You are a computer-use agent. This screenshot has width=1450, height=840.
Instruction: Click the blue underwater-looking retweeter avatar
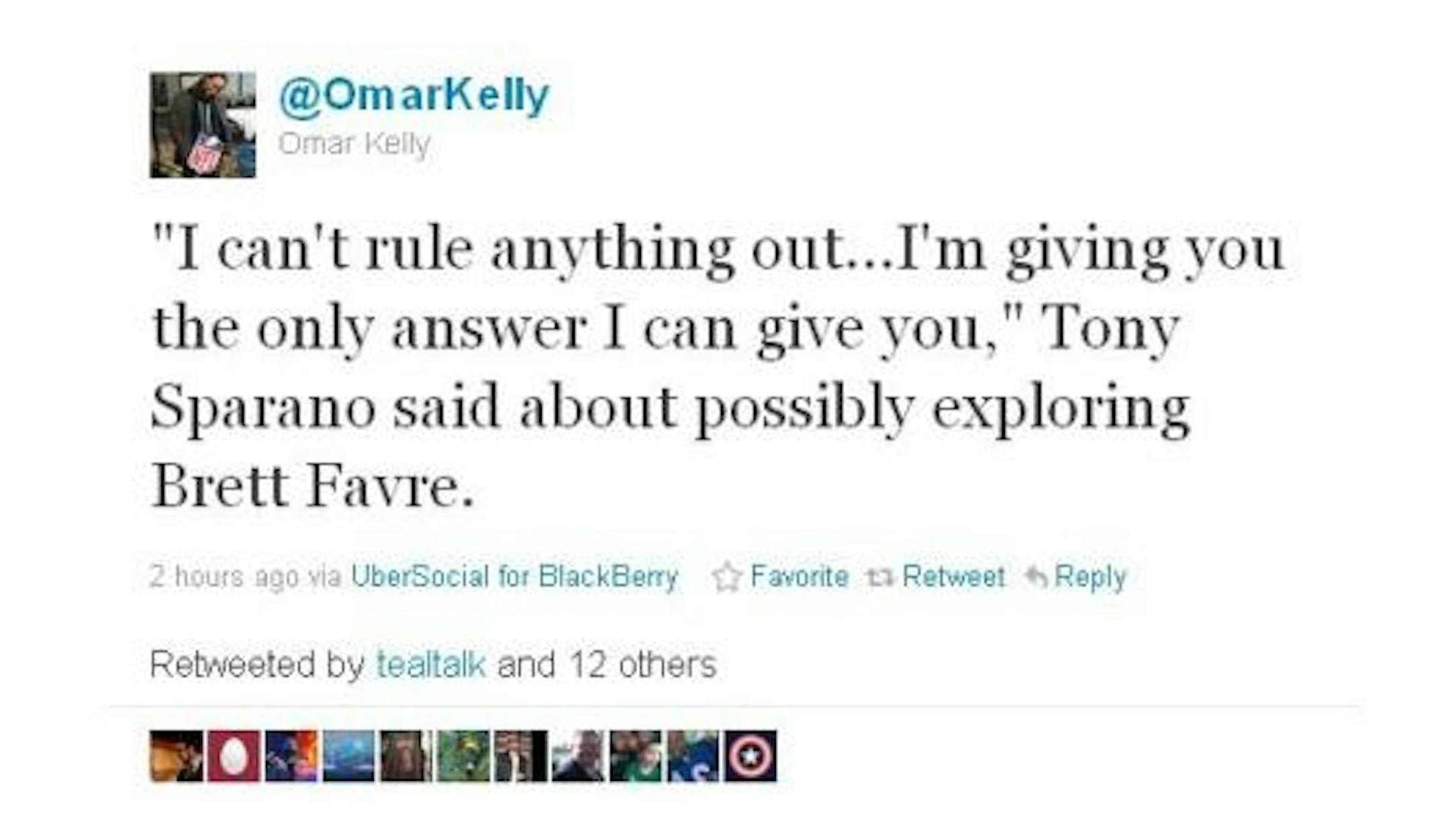tap(348, 756)
